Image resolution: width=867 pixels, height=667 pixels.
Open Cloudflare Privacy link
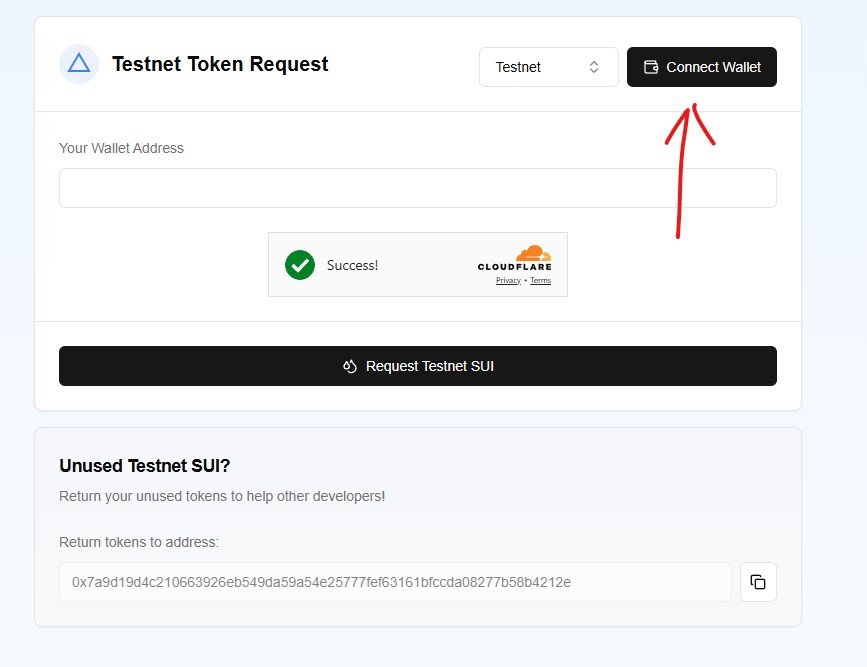click(x=508, y=280)
